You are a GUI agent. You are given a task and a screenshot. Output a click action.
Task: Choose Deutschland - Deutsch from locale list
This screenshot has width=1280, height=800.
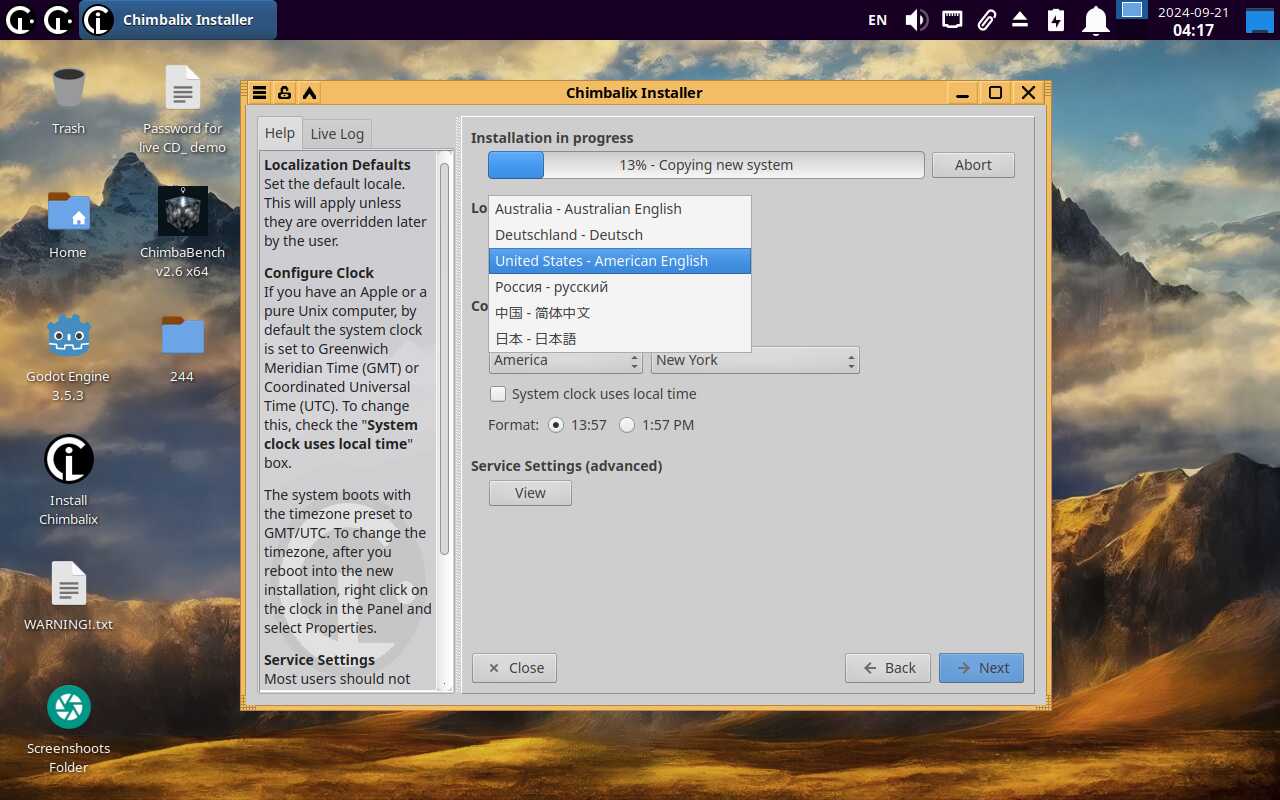tap(620, 235)
